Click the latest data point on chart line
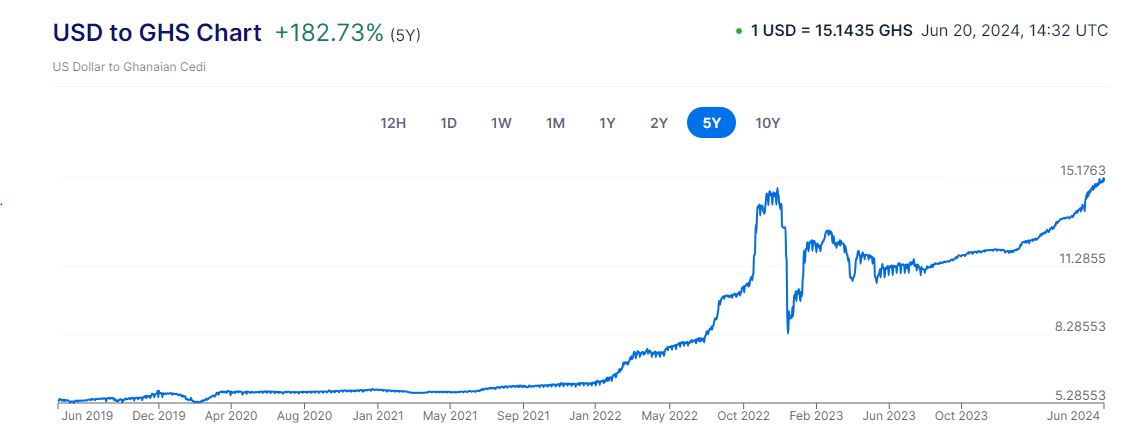Image resolution: width=1138 pixels, height=434 pixels. [1103, 179]
